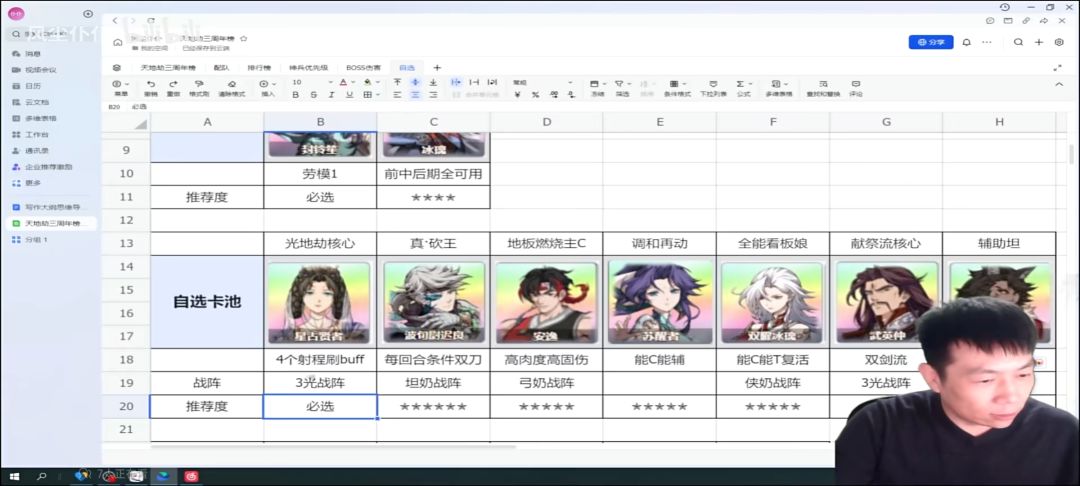Screen dimensions: 1080x486
Task: Open the 公式 formula menu
Action: click(743, 88)
